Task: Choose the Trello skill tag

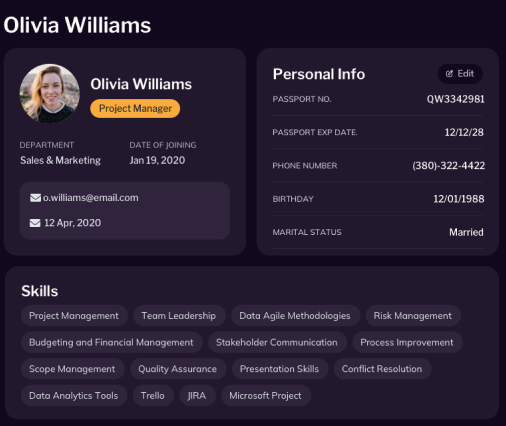Action: pos(153,395)
